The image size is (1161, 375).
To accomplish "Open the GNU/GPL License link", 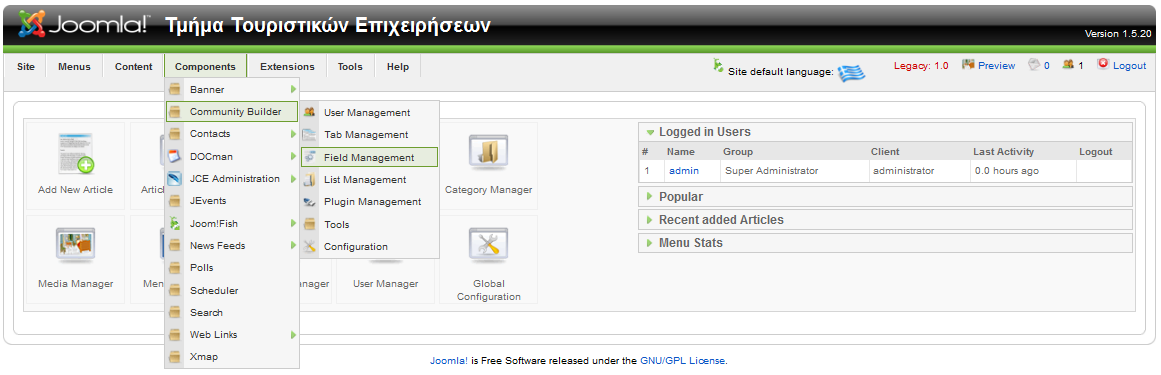I will 683,361.
